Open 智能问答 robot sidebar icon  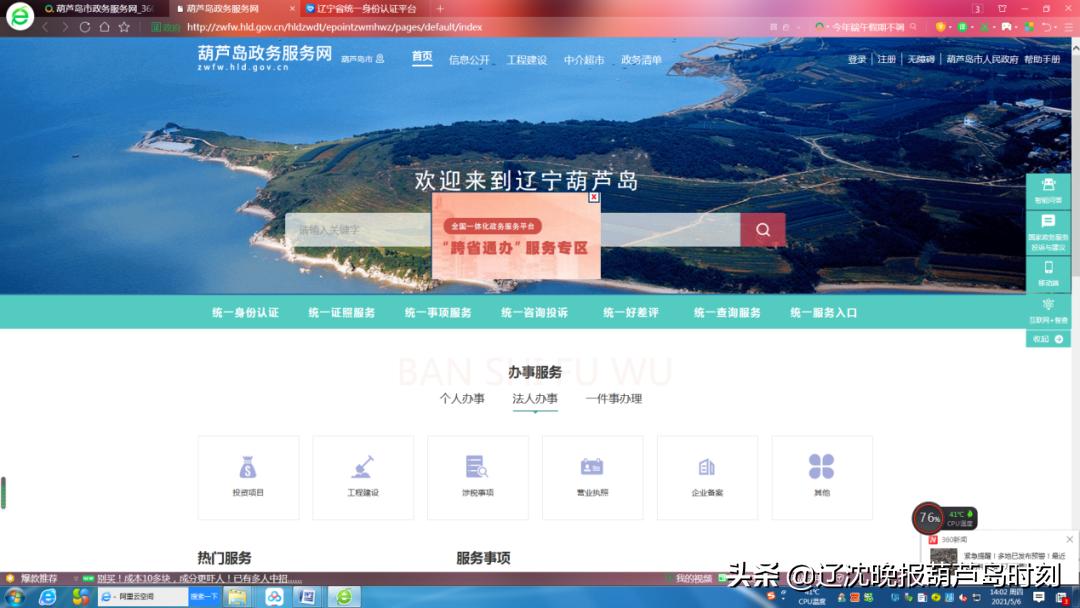coord(1048,191)
